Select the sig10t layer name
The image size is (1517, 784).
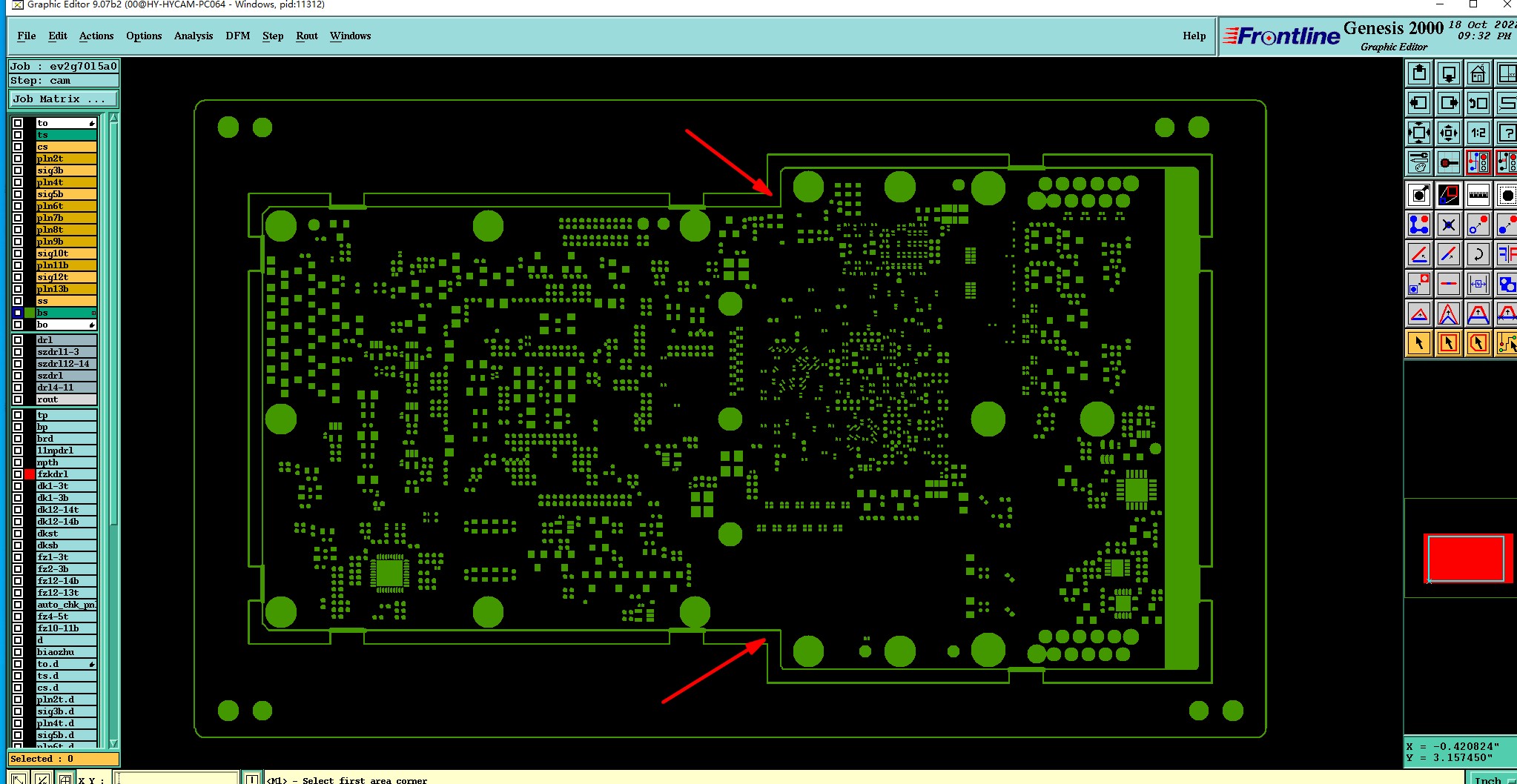[66, 253]
